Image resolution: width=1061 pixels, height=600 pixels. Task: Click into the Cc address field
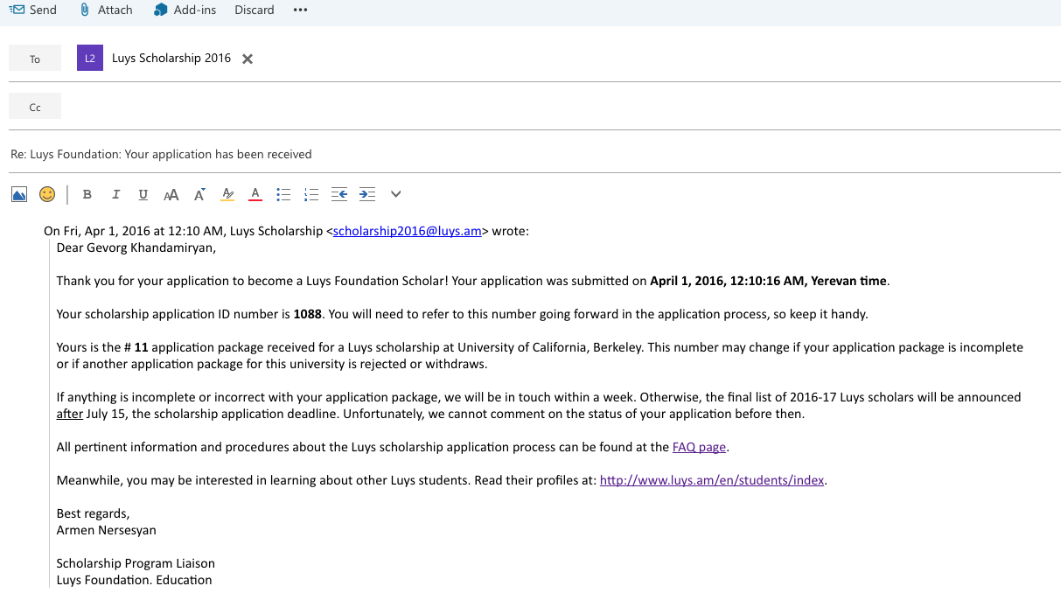click(560, 107)
